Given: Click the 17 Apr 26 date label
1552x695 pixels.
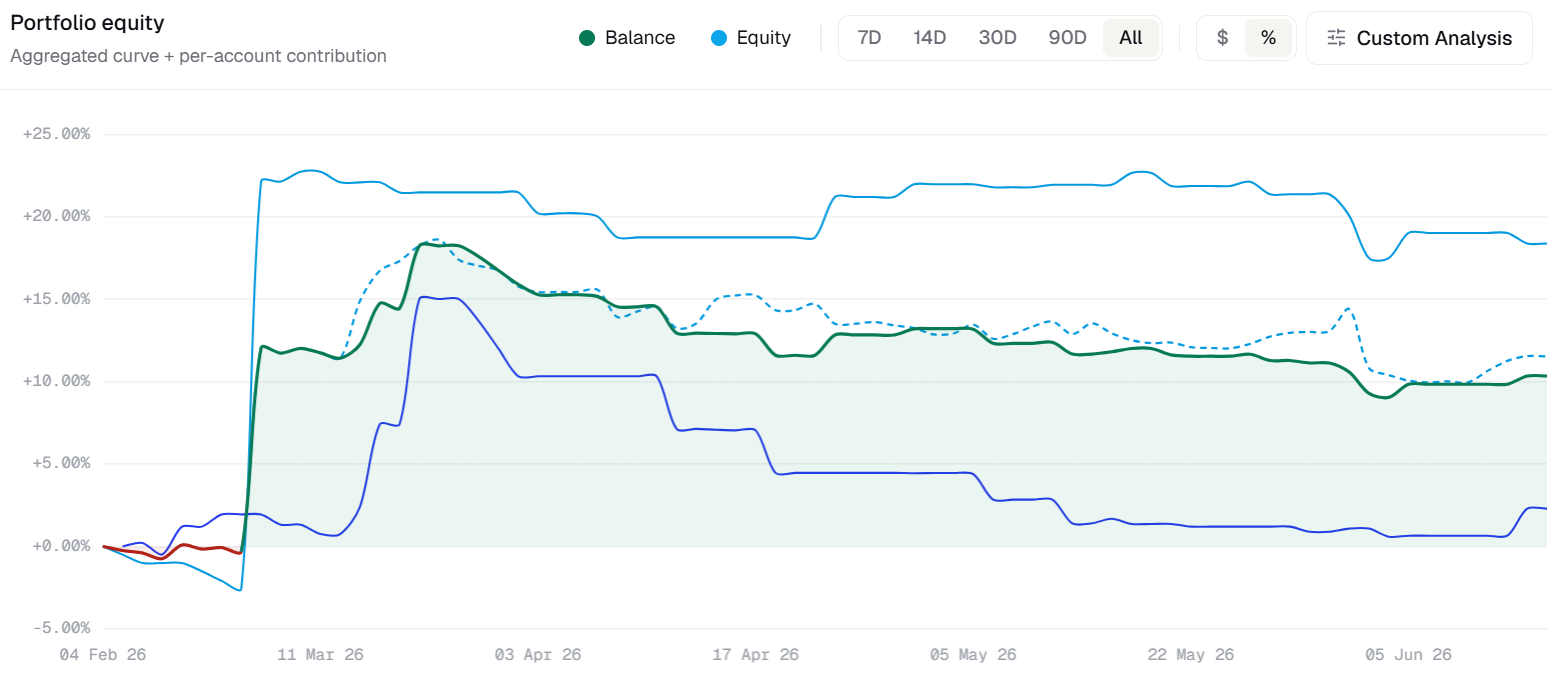Looking at the screenshot, I should [x=756, y=655].
